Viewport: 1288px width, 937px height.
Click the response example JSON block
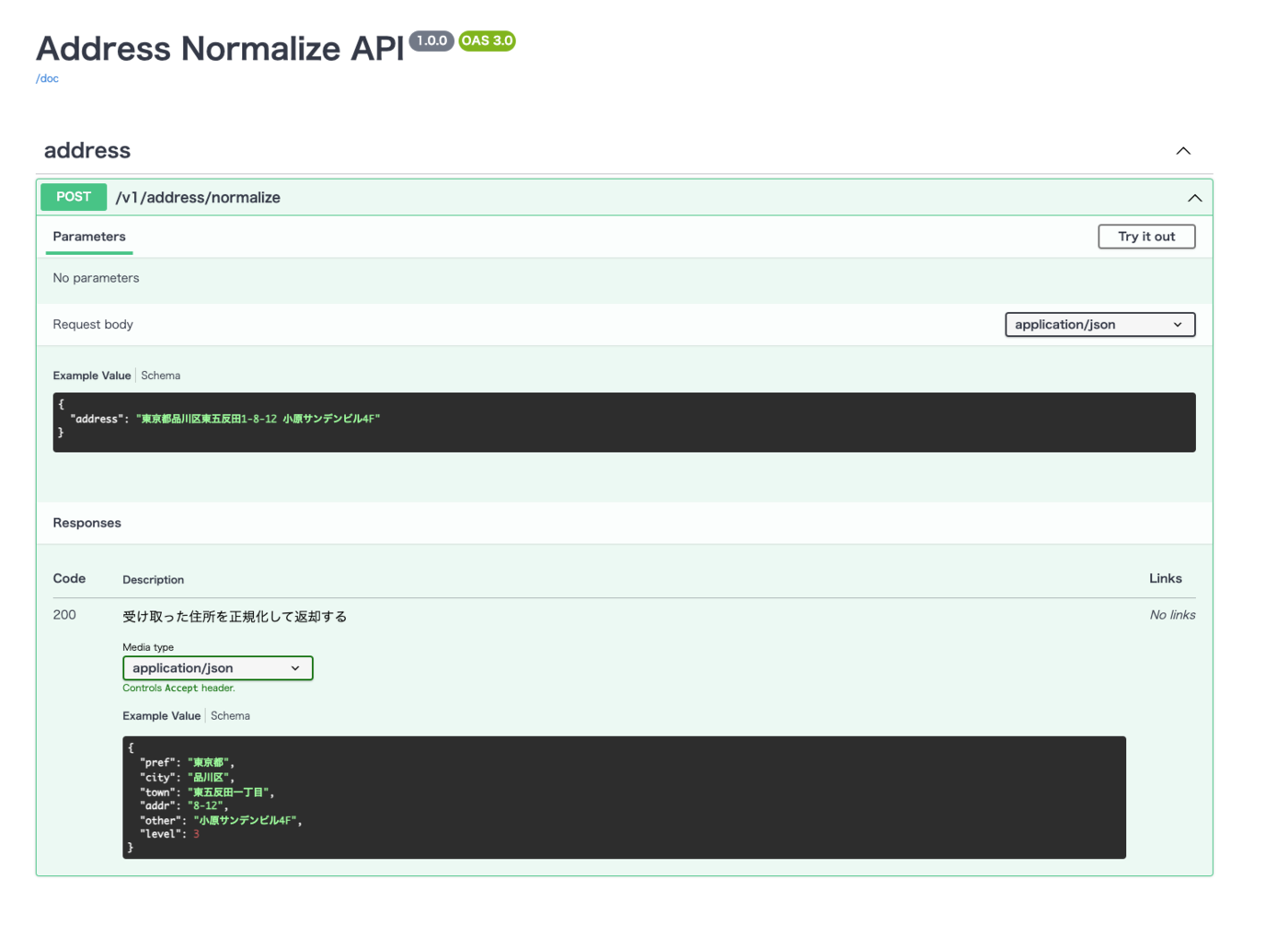[624, 797]
